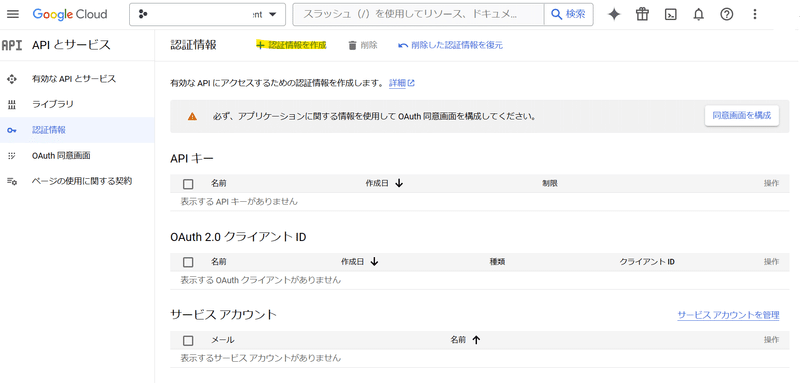
Task: Sort OAuth clients by 作成日 arrow
Action: tap(374, 262)
